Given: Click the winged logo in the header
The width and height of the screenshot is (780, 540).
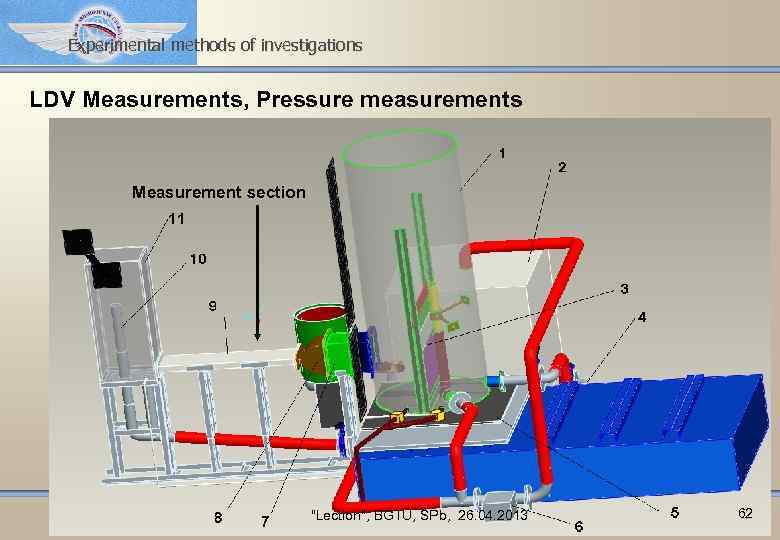Looking at the screenshot, I should tap(98, 32).
